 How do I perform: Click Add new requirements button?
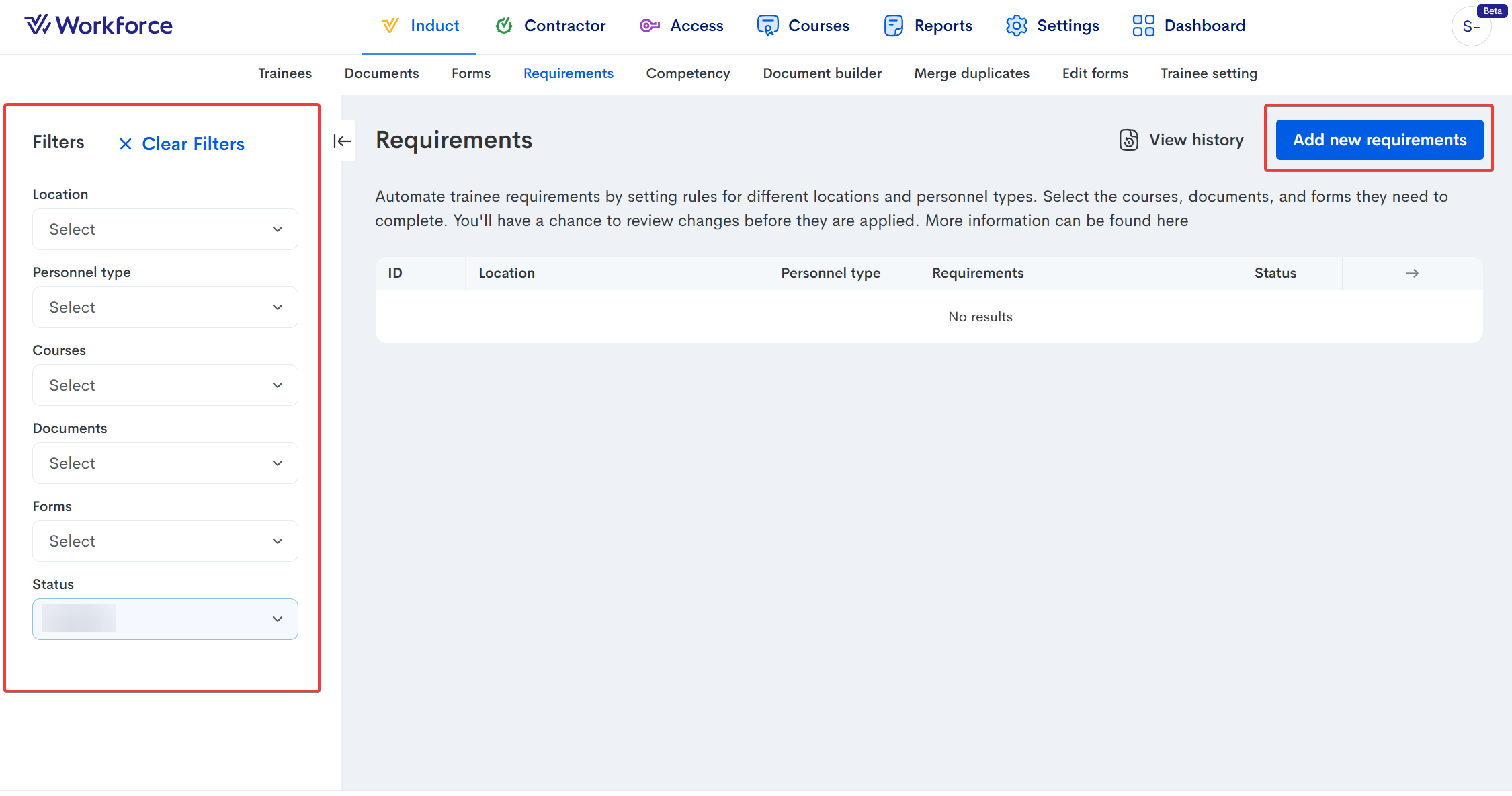1379,140
